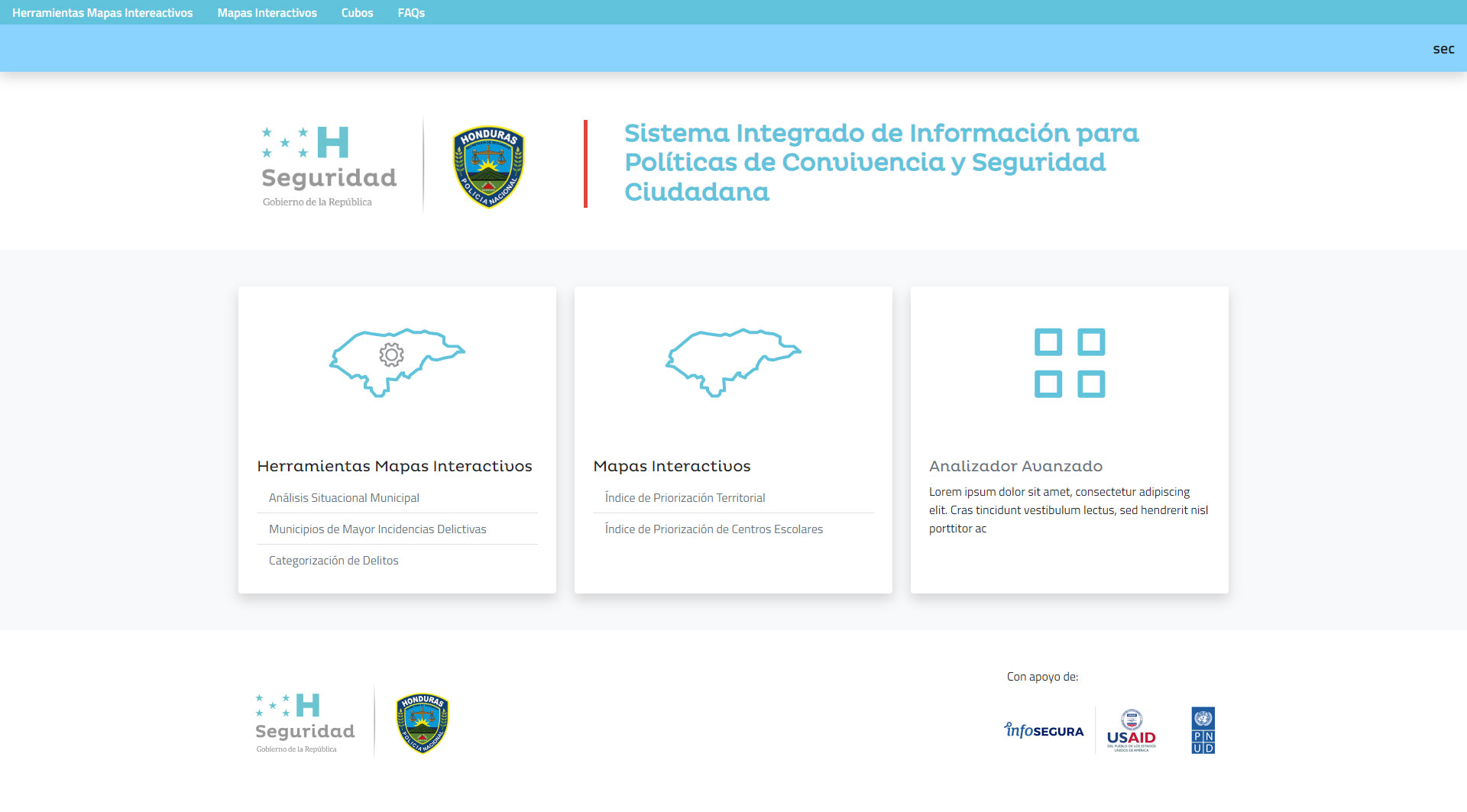1467x812 pixels.
Task: Open Índice de Priorización de Centros Escolares
Action: [x=714, y=529]
